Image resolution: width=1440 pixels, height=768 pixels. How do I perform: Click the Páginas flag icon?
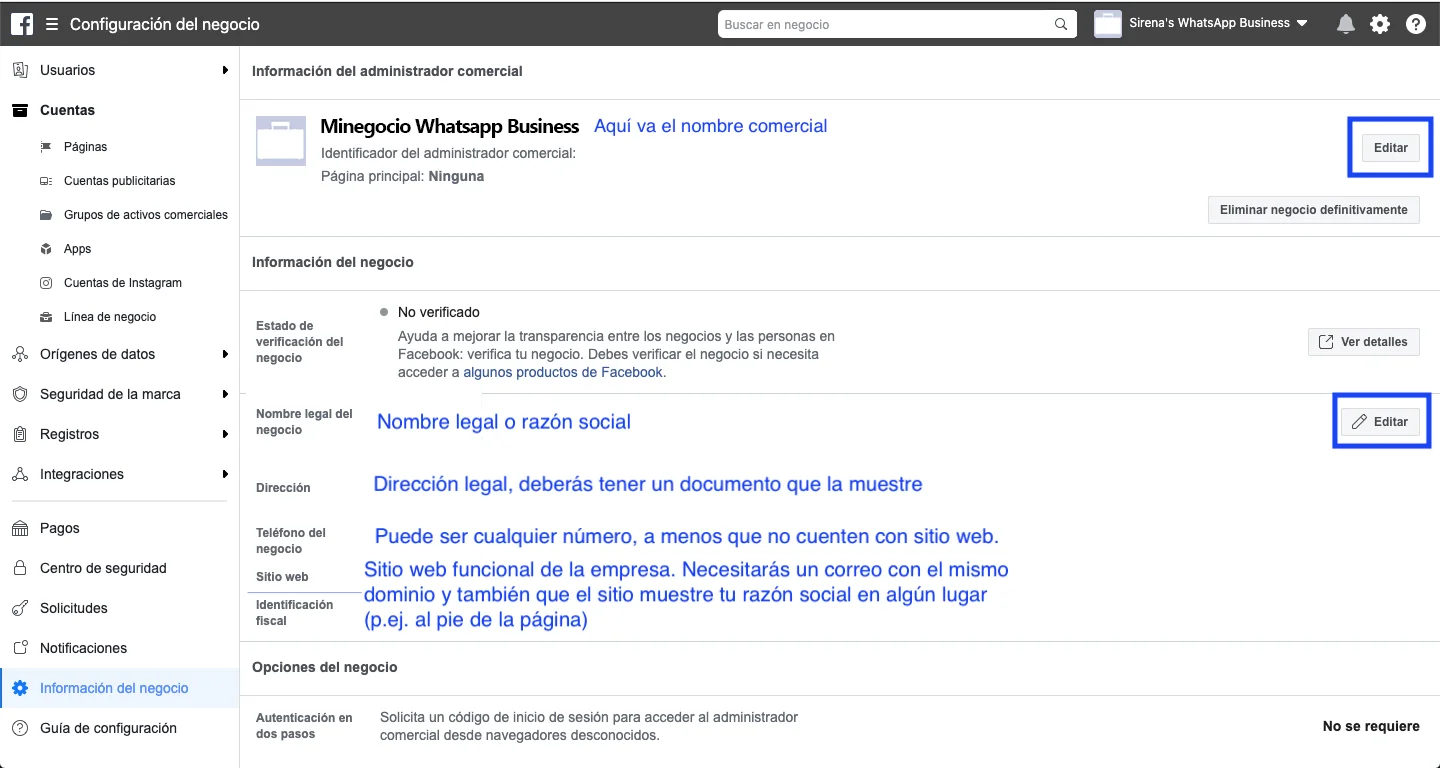click(x=46, y=147)
